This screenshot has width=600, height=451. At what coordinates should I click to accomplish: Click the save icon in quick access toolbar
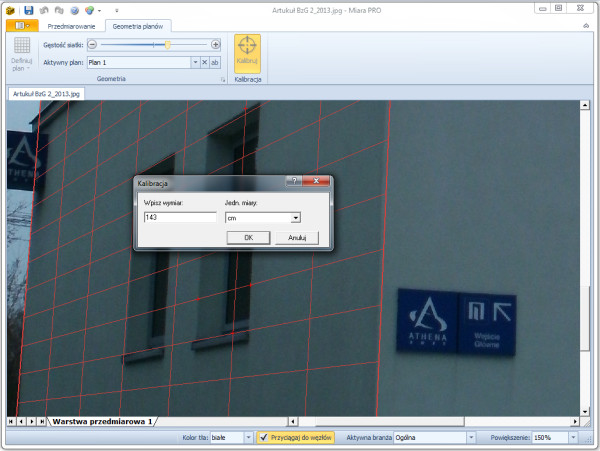tap(29, 9)
